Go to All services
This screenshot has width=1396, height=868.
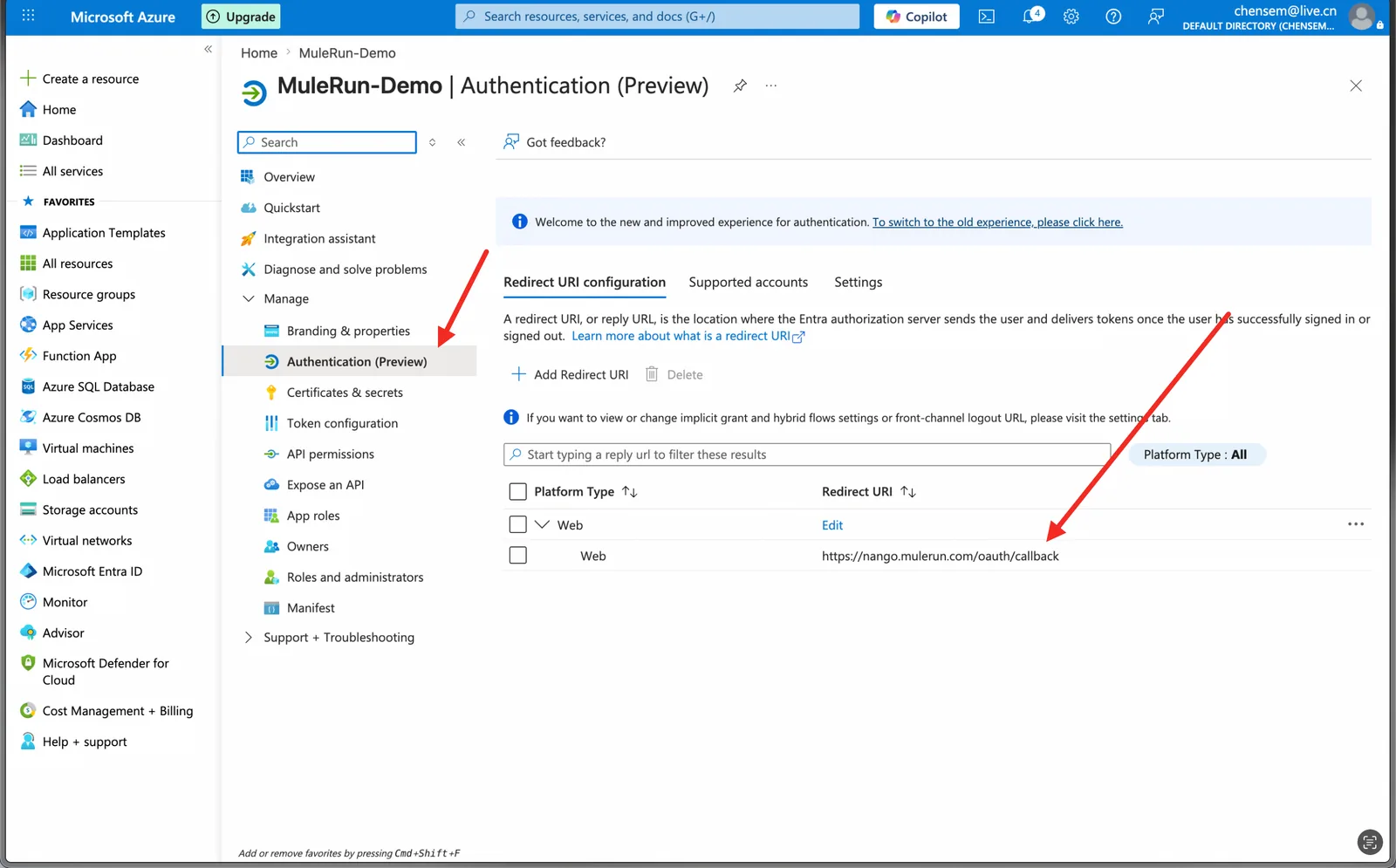[72, 172]
